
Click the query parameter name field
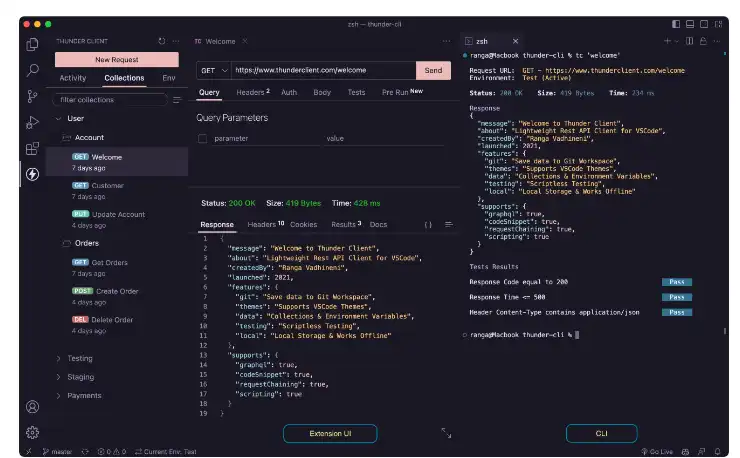point(266,139)
